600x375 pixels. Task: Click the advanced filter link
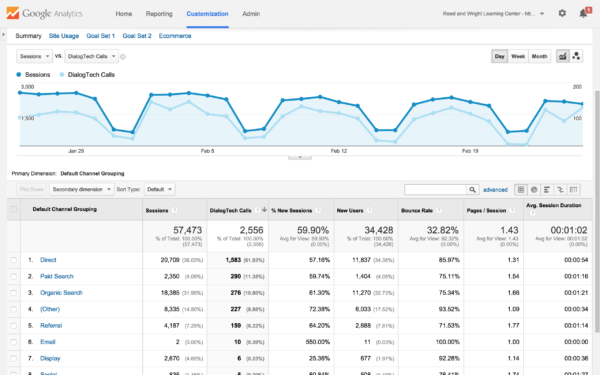click(x=495, y=190)
